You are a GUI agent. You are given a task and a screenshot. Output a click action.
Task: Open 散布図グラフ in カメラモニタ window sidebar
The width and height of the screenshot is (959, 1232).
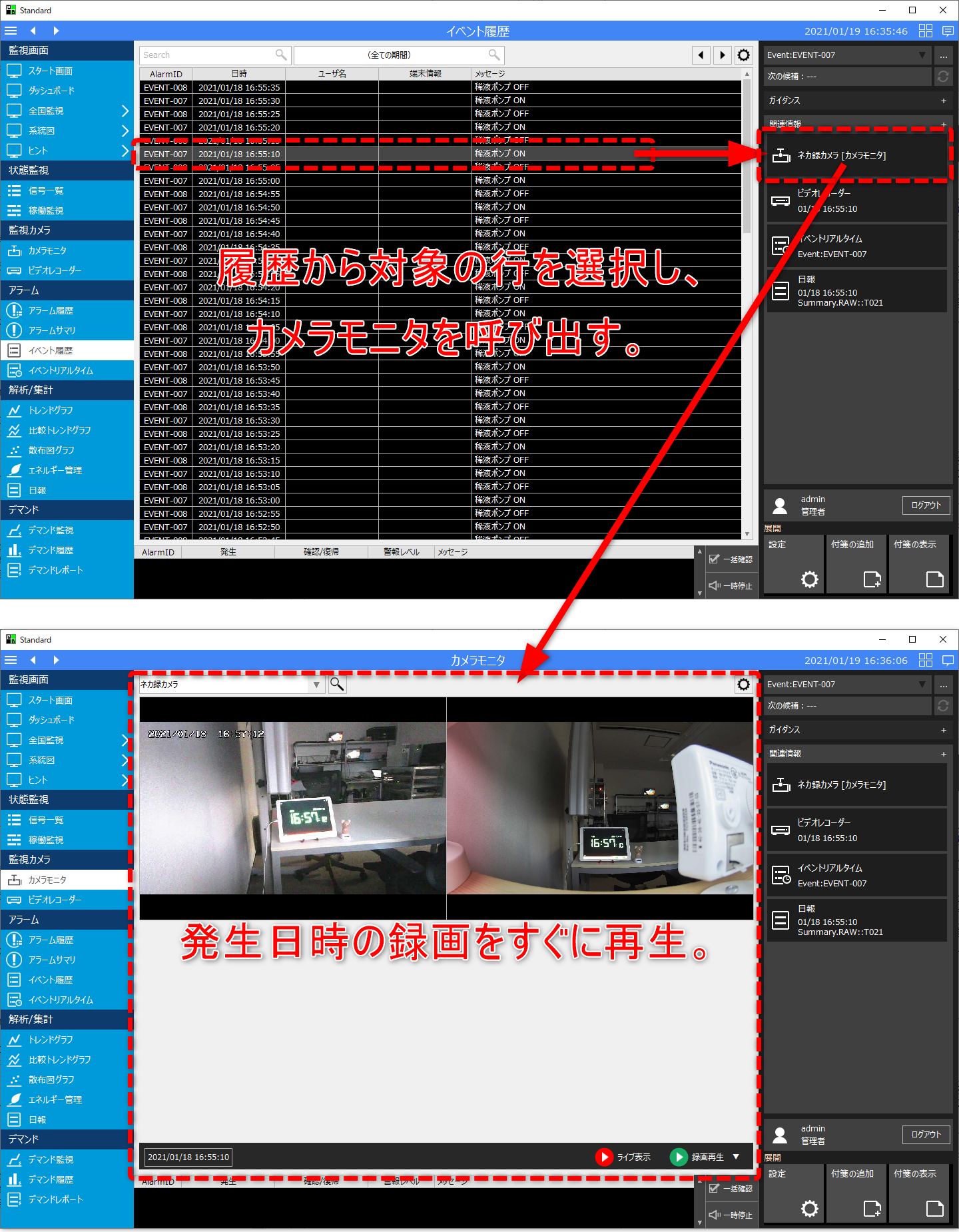(x=67, y=1079)
